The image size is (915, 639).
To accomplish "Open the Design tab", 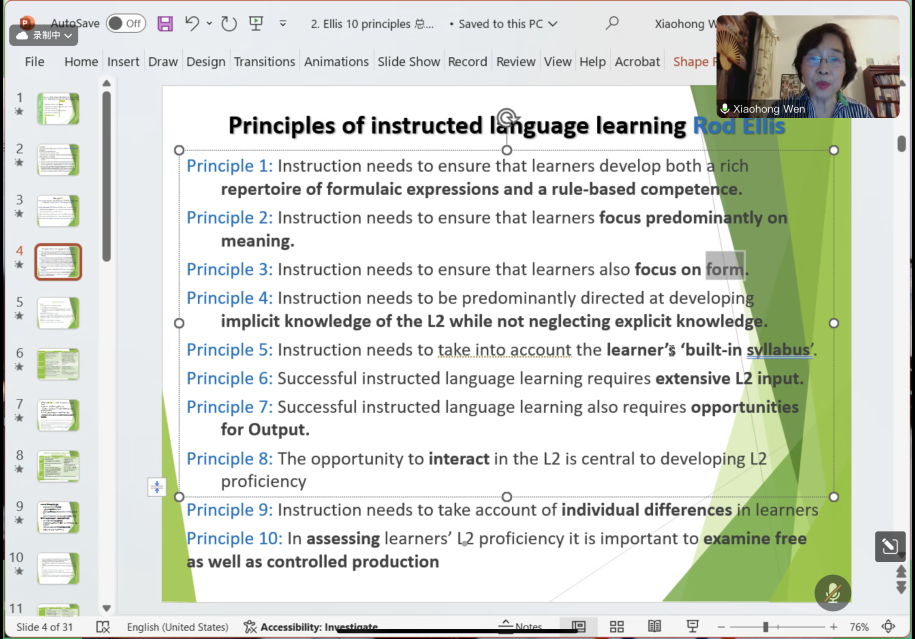I will tap(205, 61).
